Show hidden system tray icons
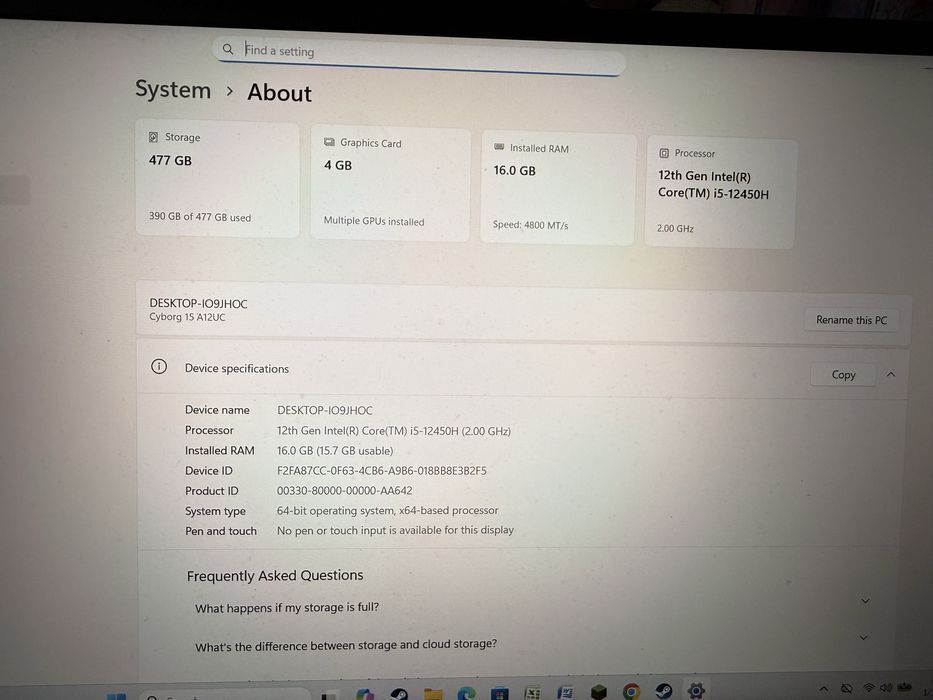 [x=824, y=689]
